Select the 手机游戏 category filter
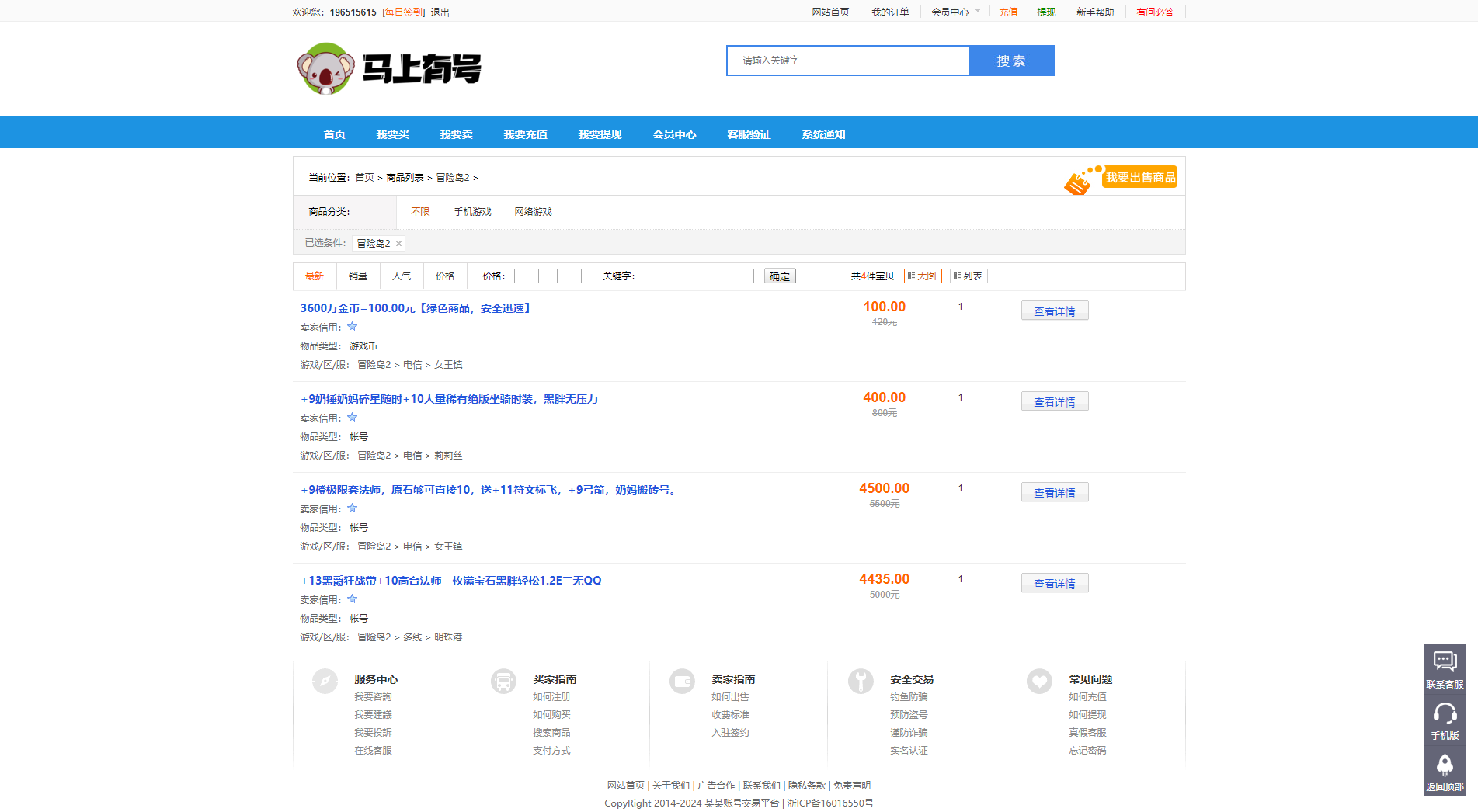 tap(471, 211)
